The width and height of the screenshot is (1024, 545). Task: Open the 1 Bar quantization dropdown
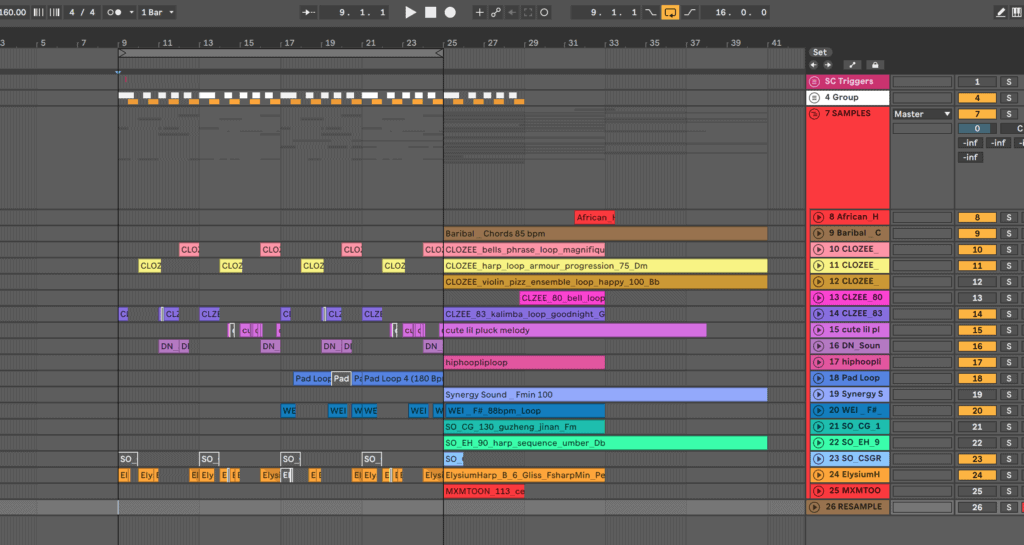pos(157,12)
